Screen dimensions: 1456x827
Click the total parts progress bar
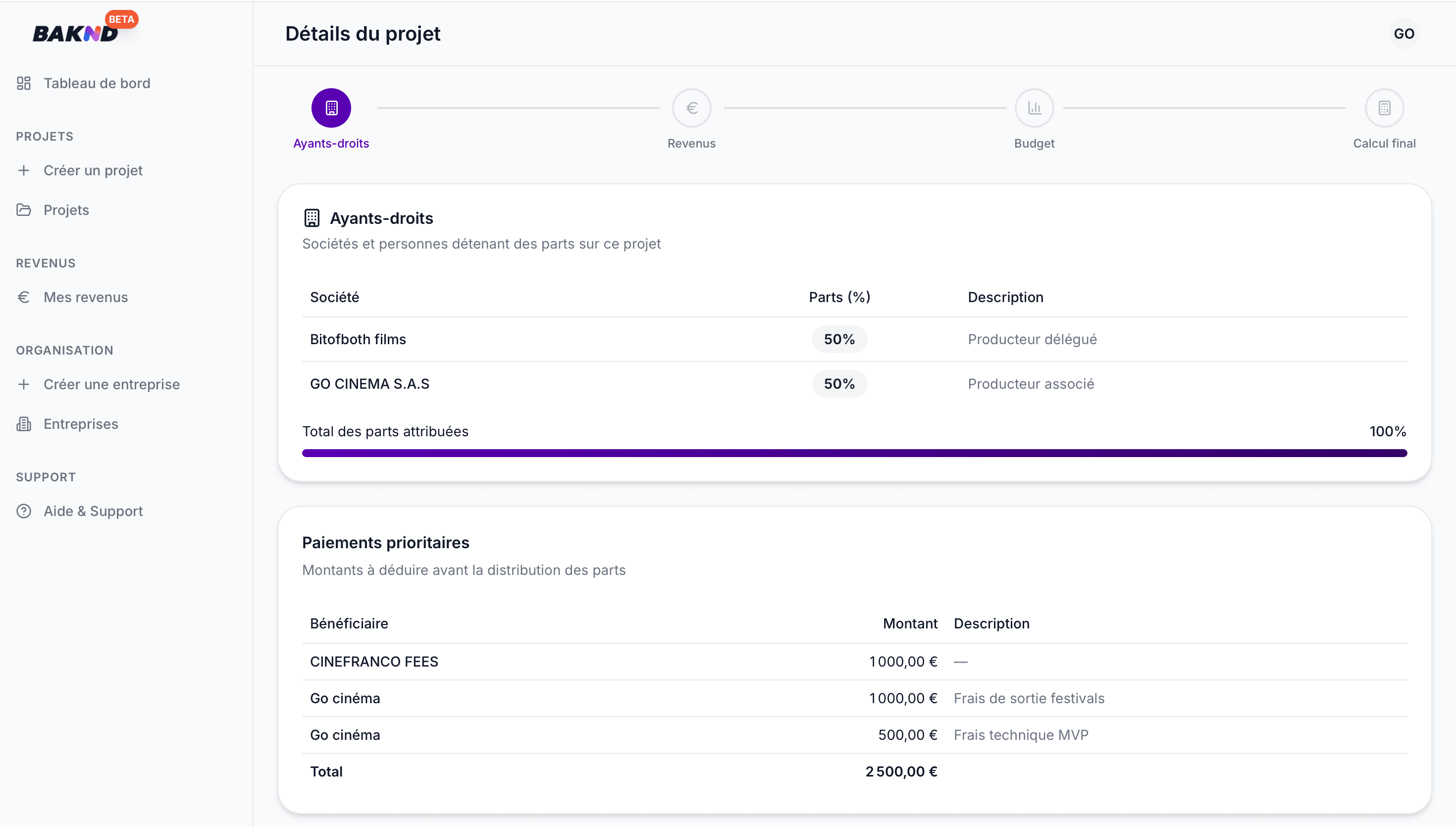(855, 453)
